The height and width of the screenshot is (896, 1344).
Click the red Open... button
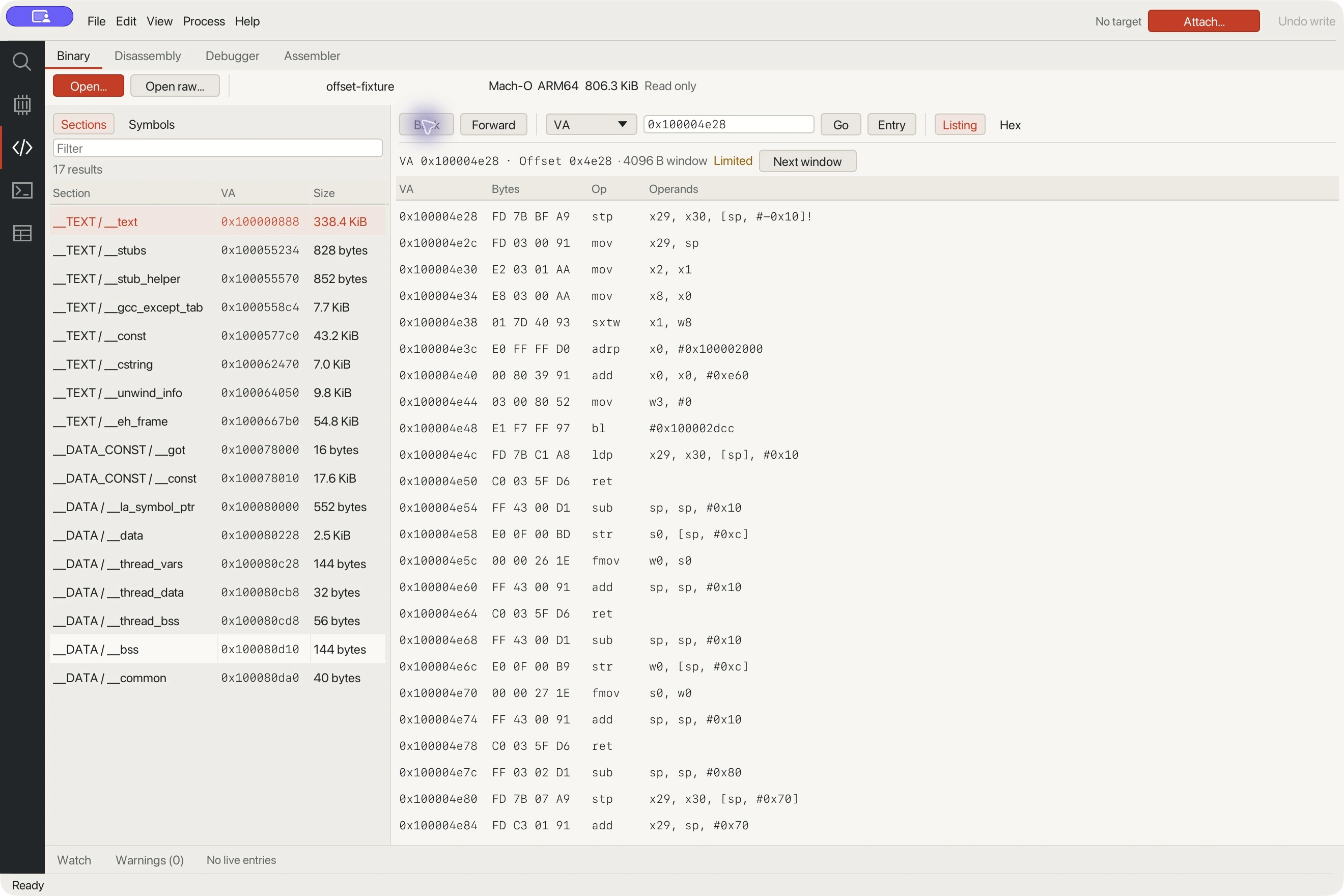coord(88,86)
